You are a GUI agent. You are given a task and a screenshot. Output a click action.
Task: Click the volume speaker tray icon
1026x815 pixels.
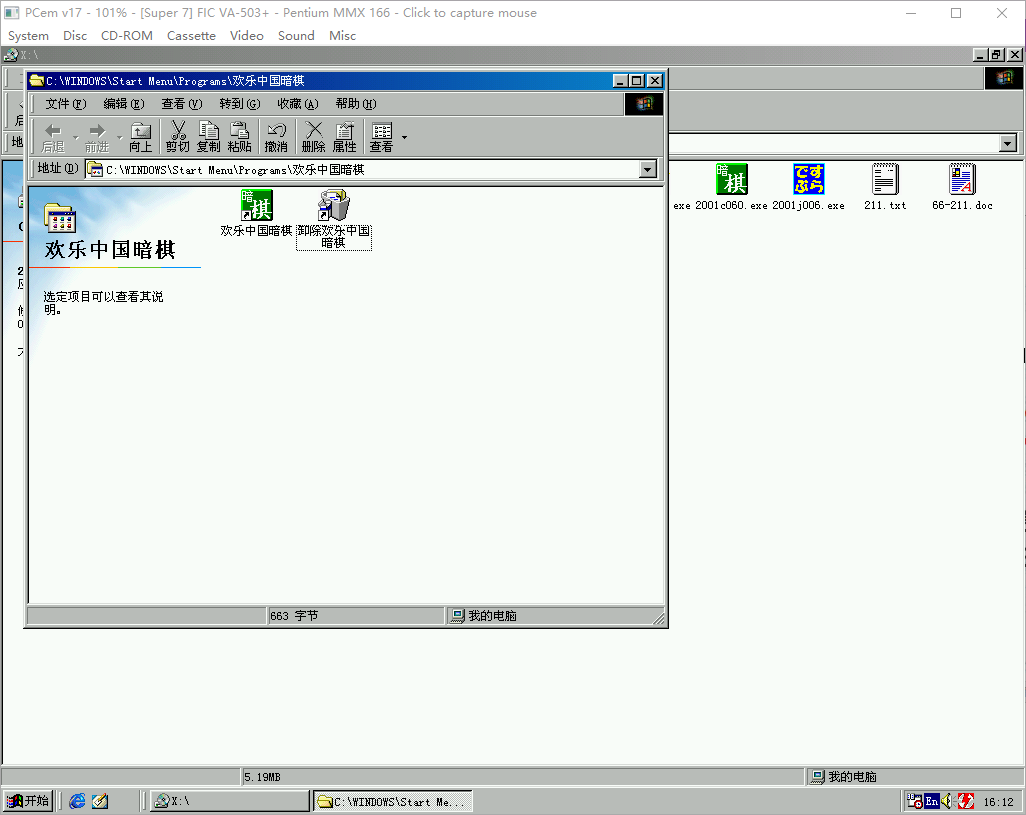[x=947, y=801]
